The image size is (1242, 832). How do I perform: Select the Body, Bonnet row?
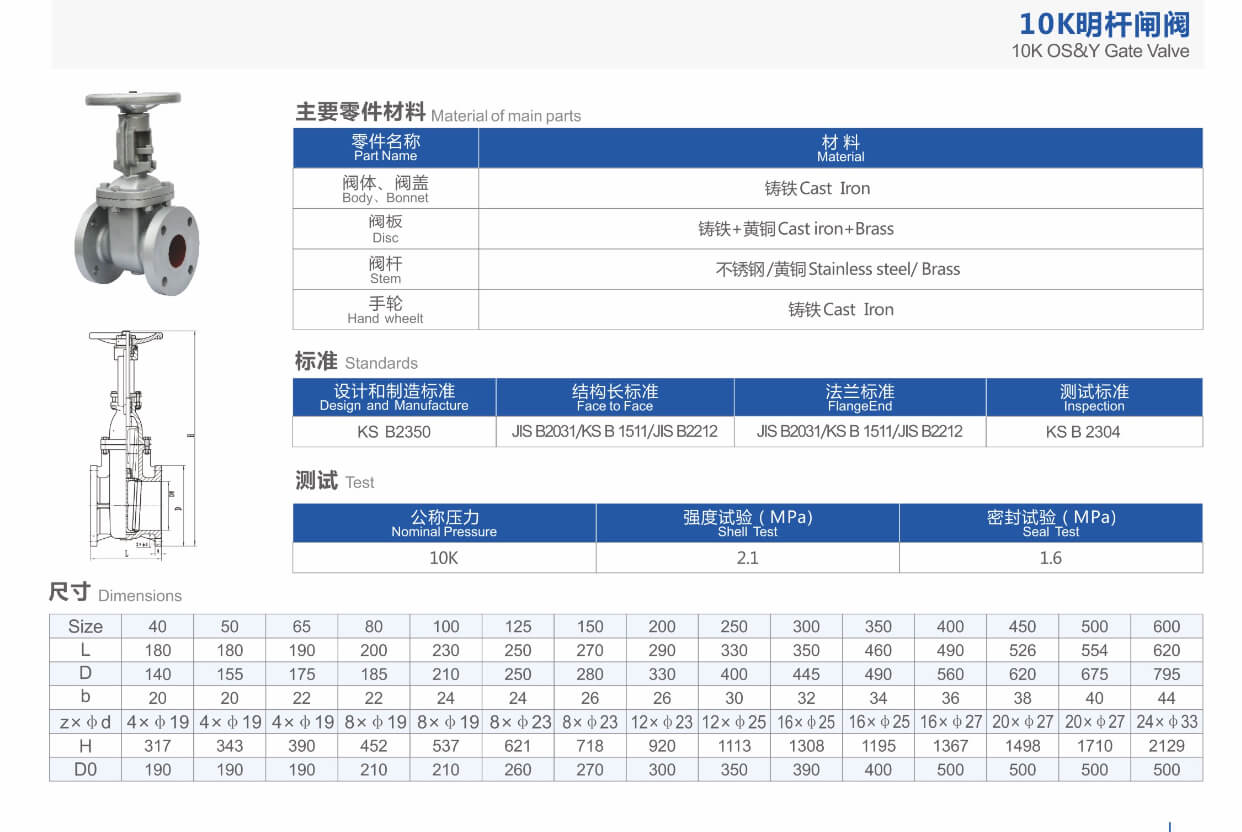coord(385,188)
